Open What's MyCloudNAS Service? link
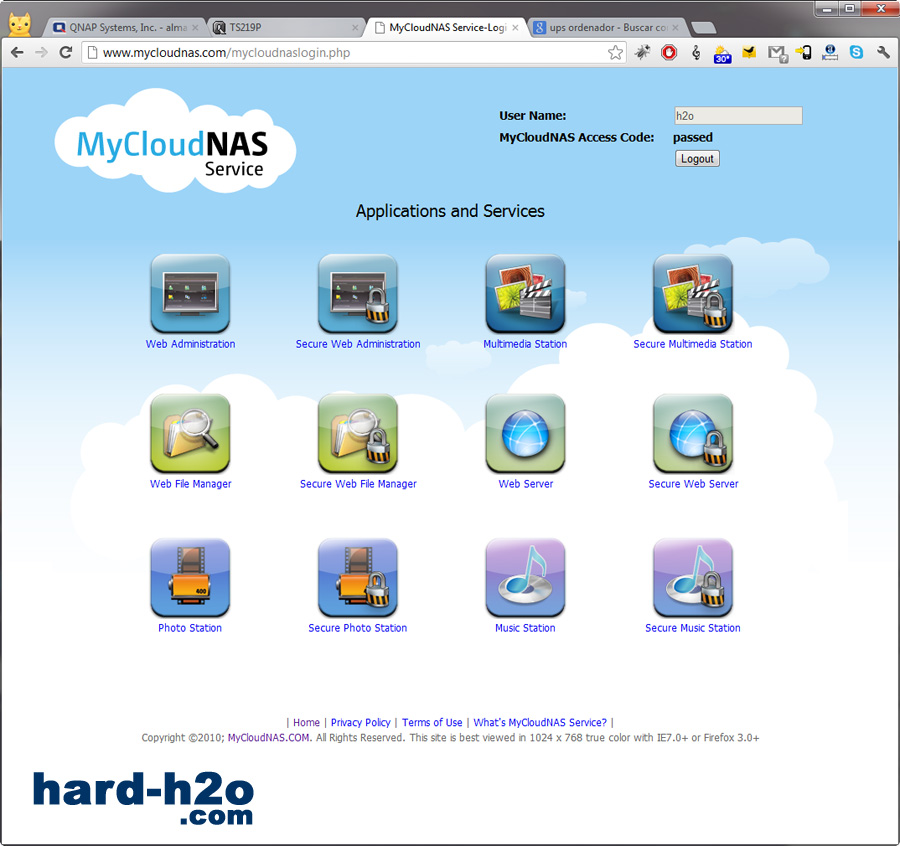The image size is (900, 846). click(x=540, y=723)
